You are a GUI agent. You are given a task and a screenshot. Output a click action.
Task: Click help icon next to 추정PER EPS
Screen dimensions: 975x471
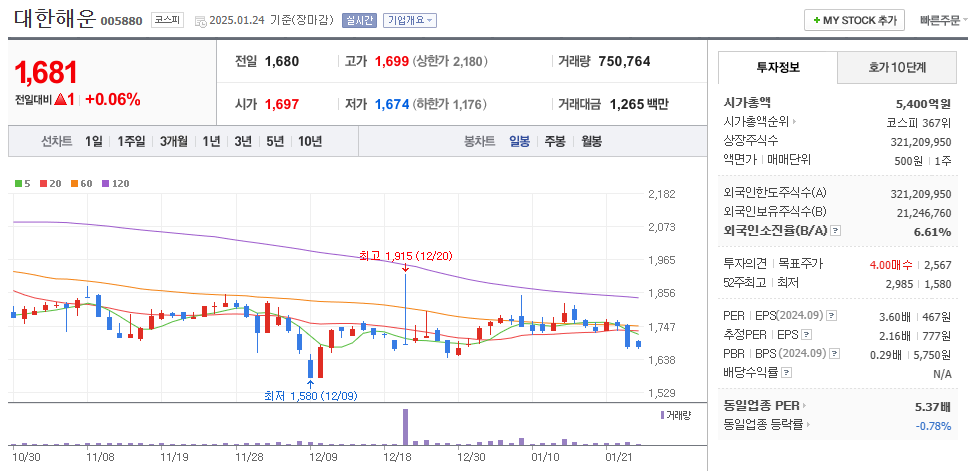(x=806, y=335)
